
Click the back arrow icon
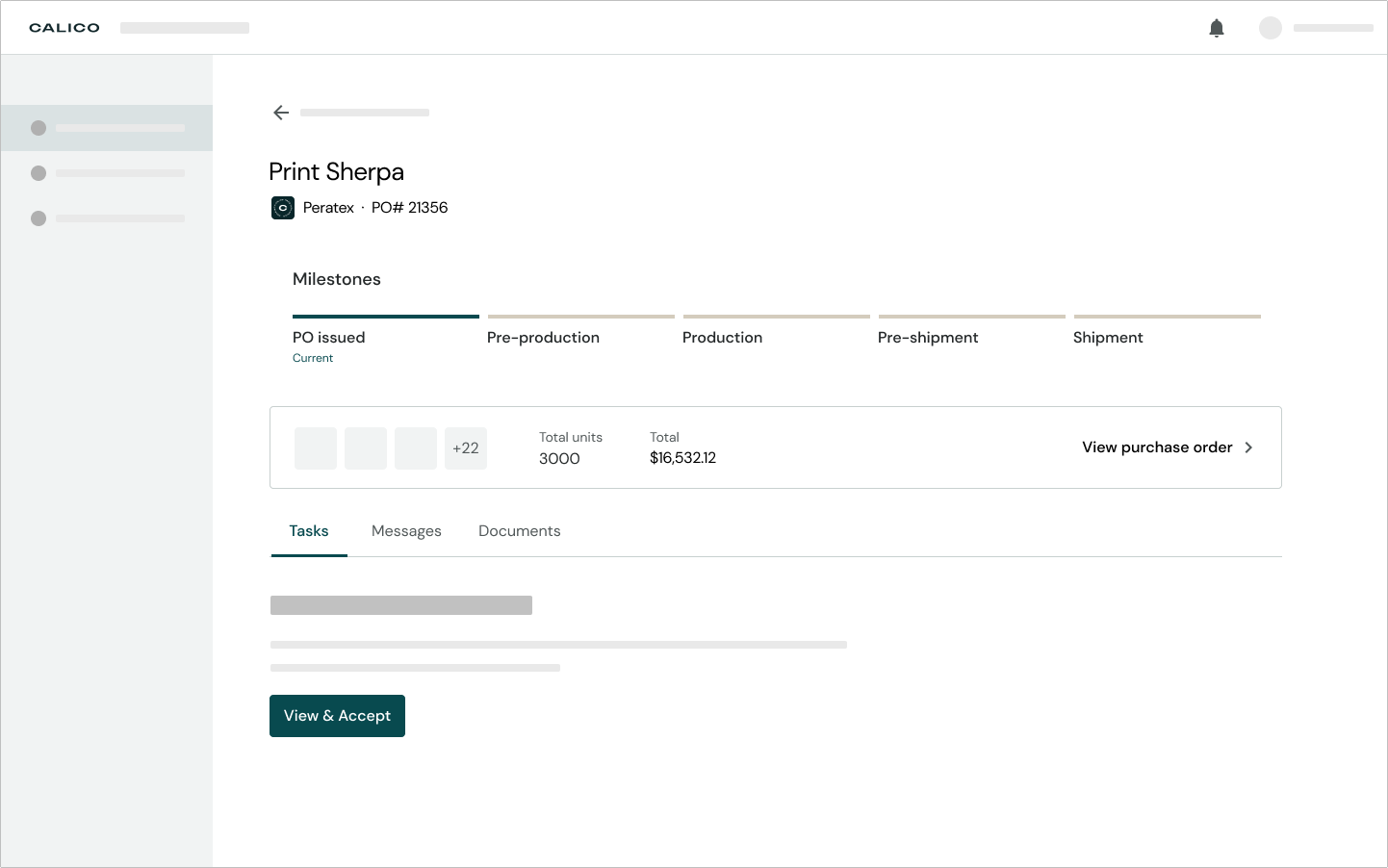tap(281, 113)
